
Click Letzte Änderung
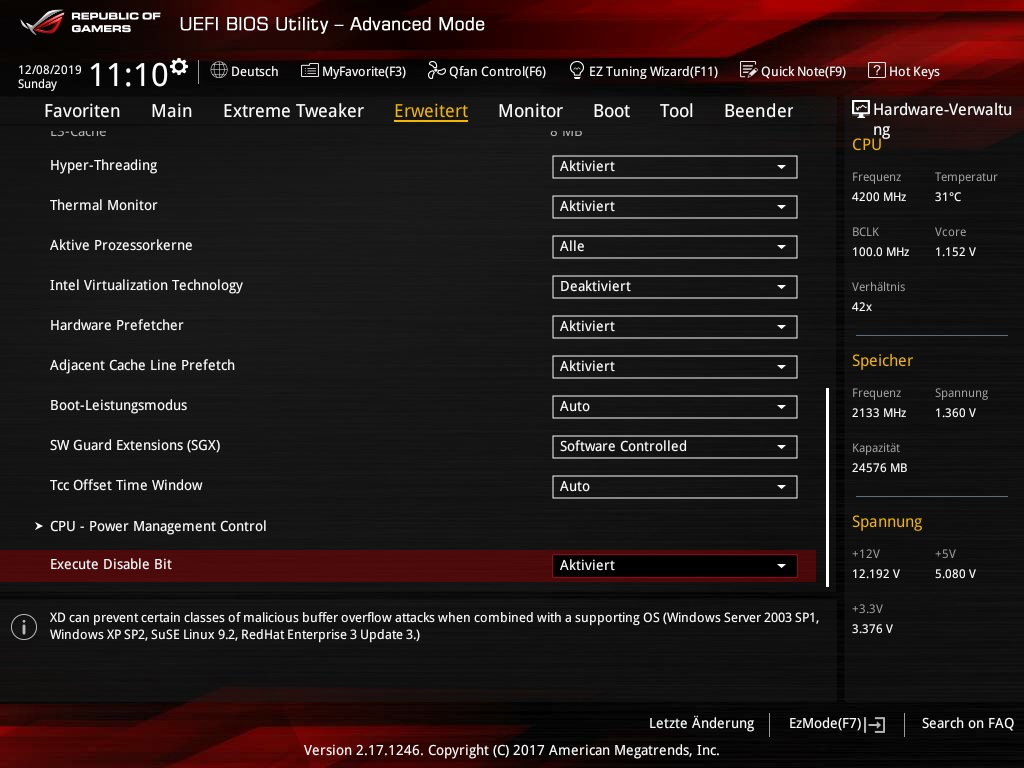click(701, 723)
